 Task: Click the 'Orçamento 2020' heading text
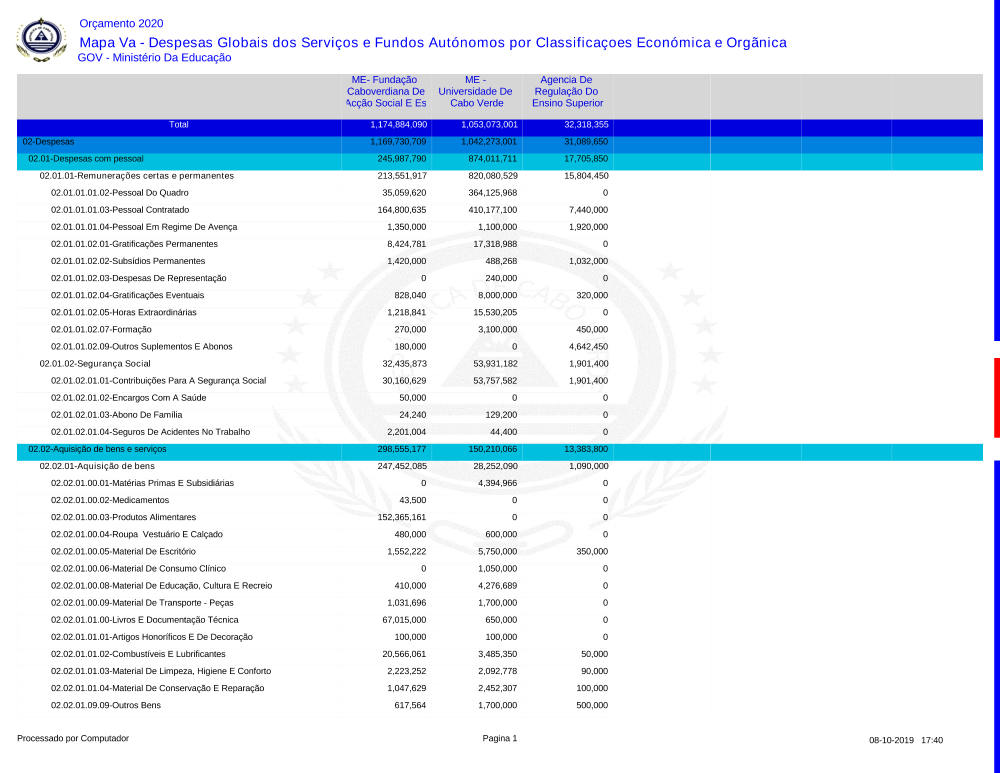121,24
